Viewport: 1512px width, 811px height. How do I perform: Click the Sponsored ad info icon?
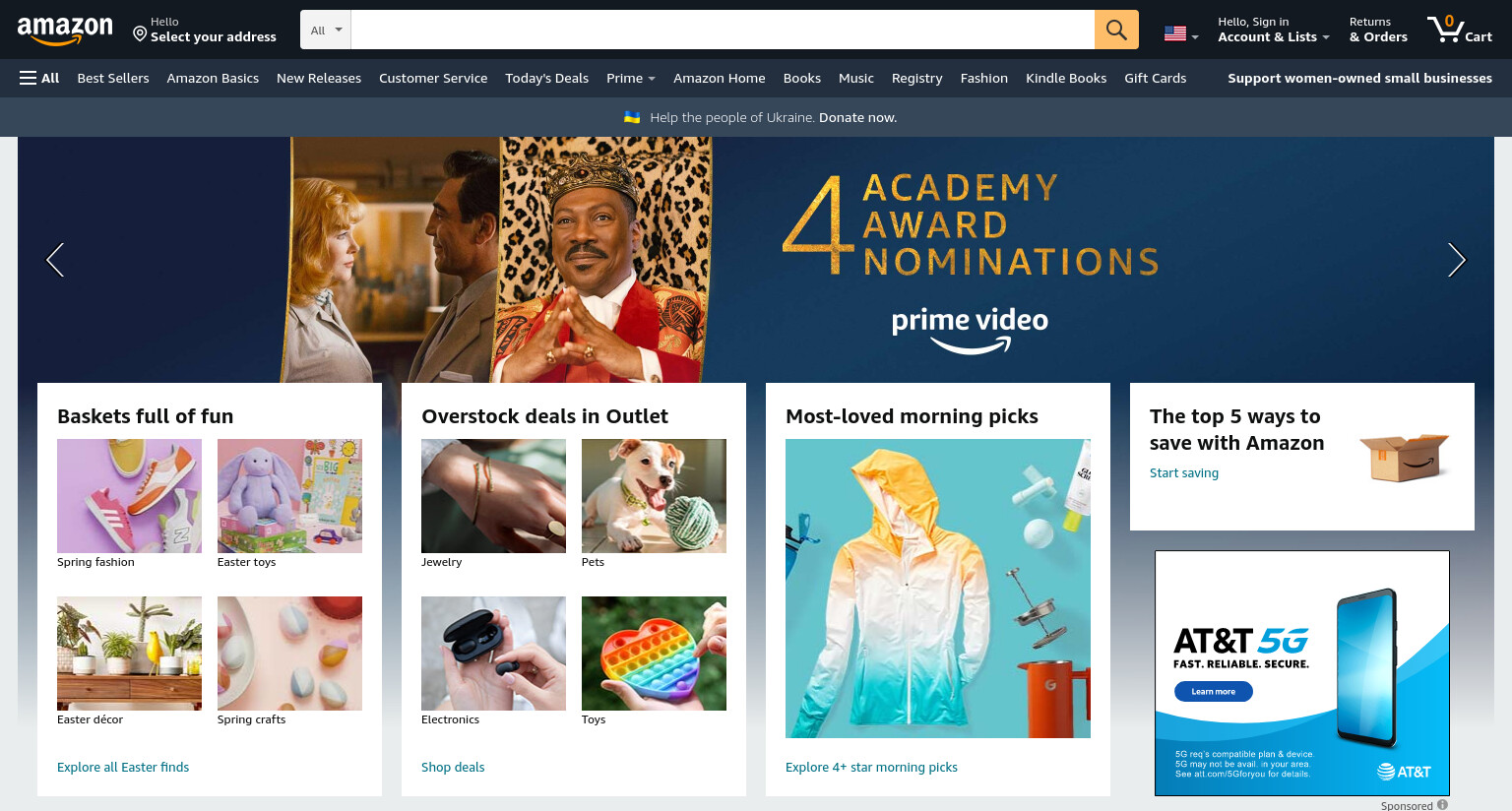[1442, 805]
